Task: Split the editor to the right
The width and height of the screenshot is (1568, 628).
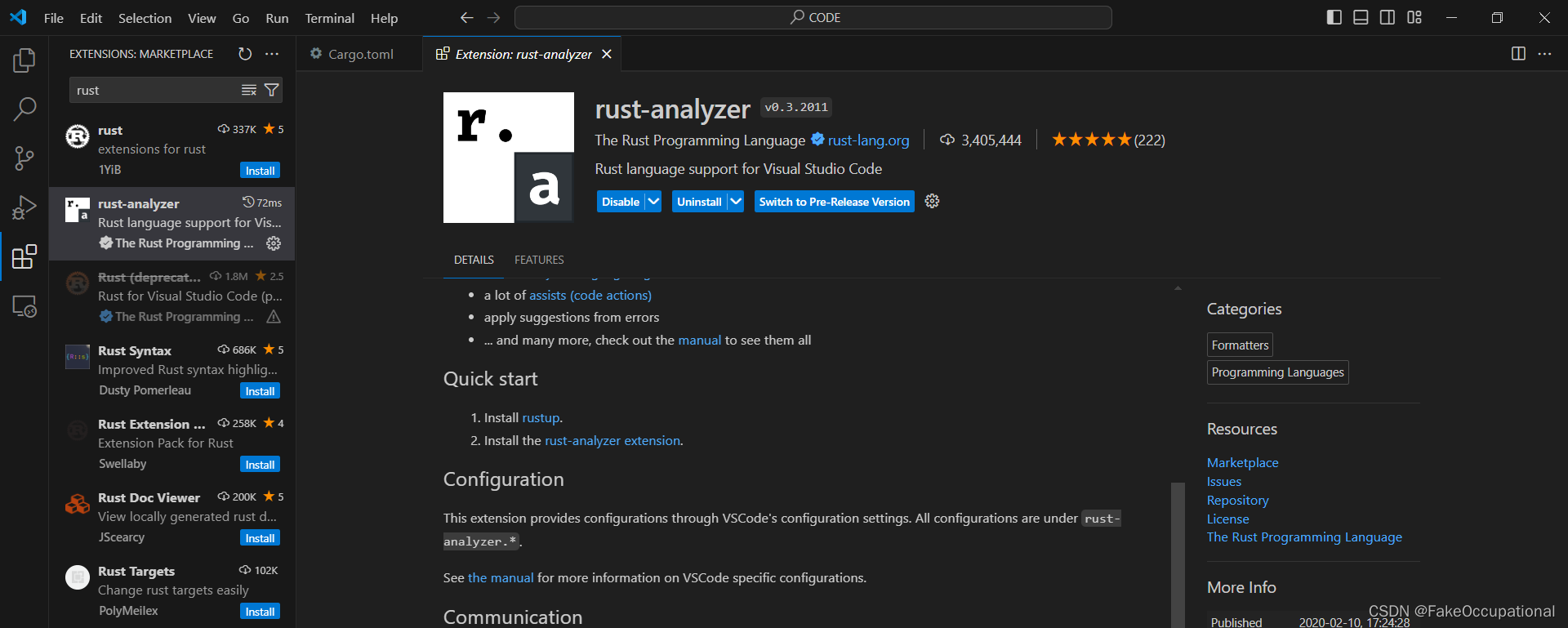Action: point(1518,54)
